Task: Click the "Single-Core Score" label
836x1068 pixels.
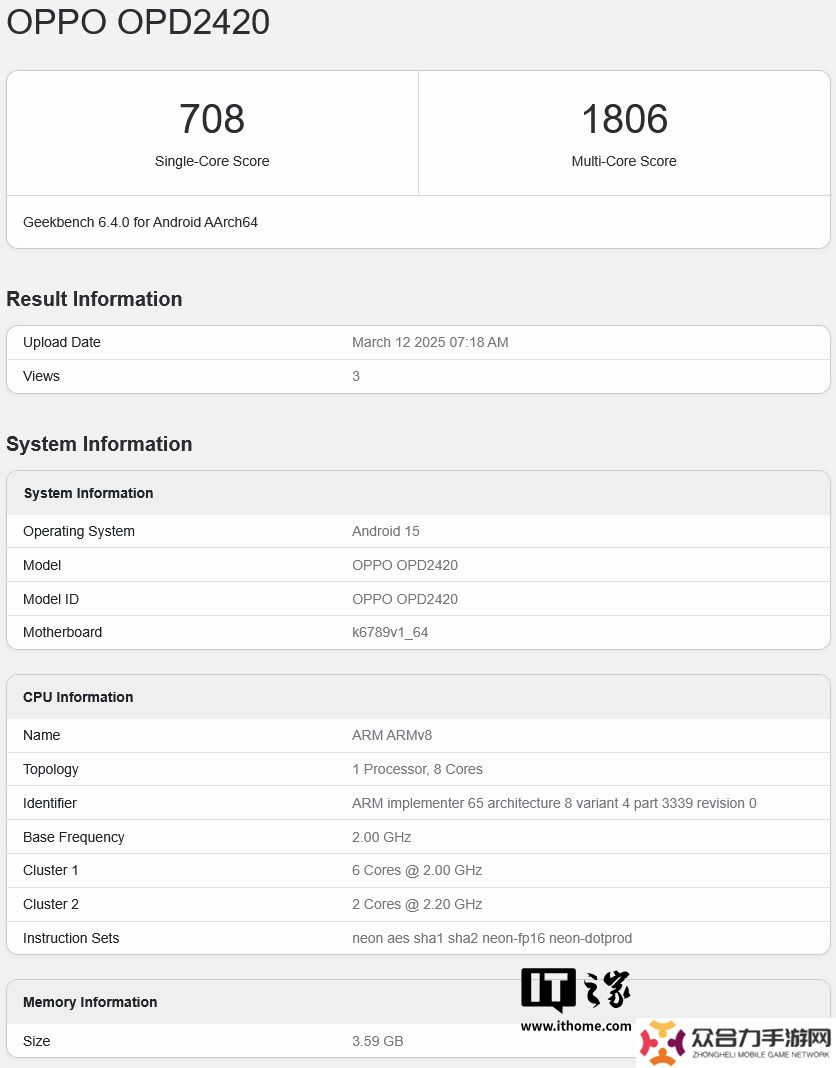Action: [x=212, y=161]
